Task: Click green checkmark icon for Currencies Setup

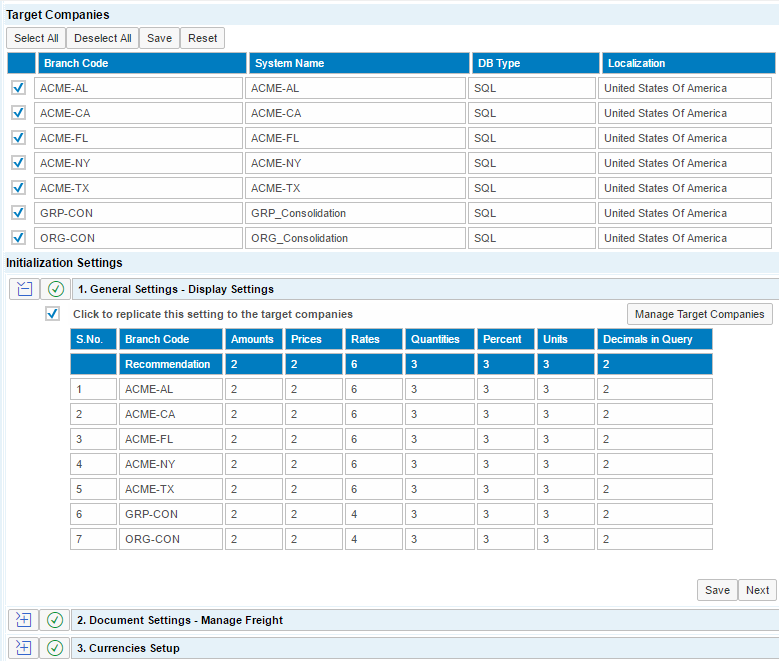Action: pyautogui.click(x=56, y=648)
